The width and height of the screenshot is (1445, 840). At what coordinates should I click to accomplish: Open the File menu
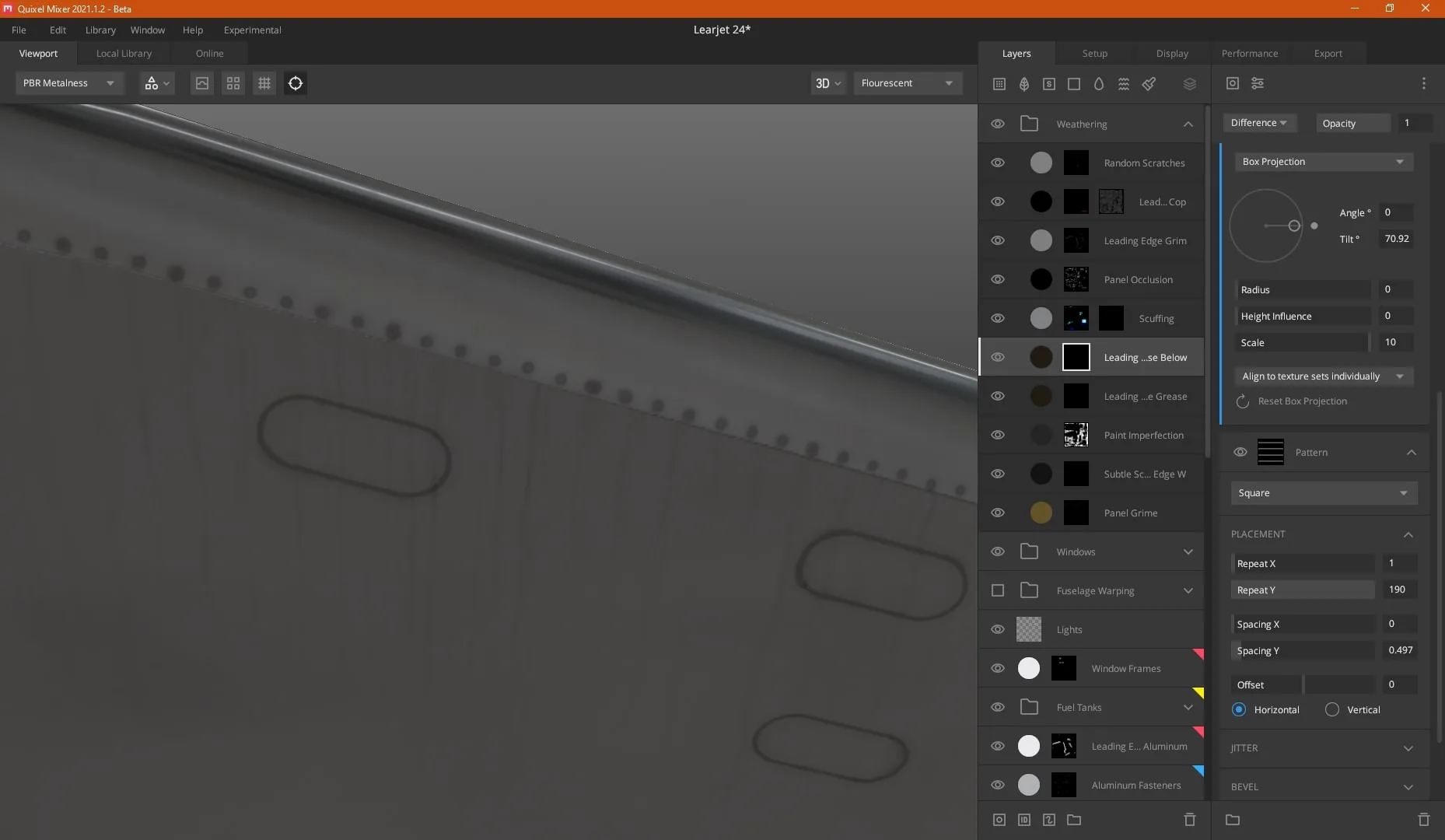[19, 30]
